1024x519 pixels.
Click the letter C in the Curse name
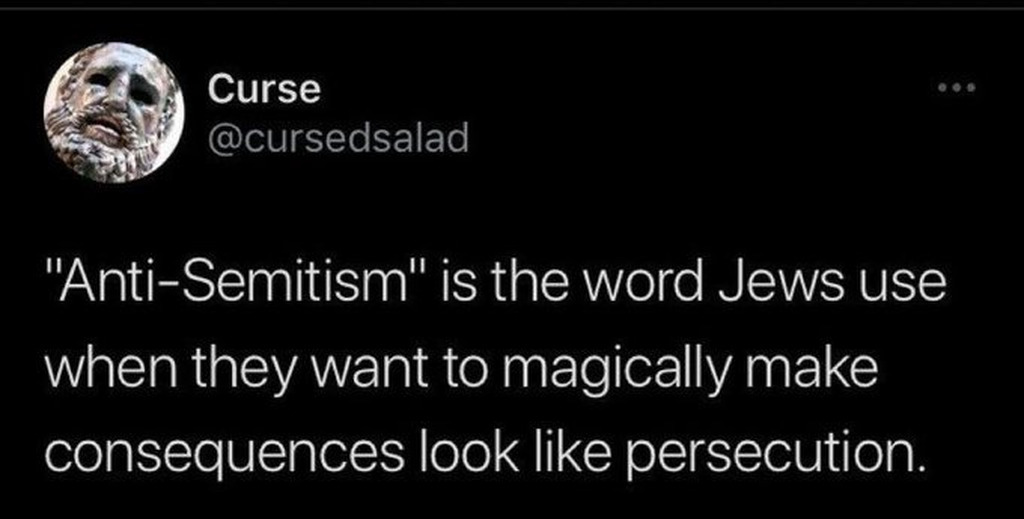tap(220, 89)
